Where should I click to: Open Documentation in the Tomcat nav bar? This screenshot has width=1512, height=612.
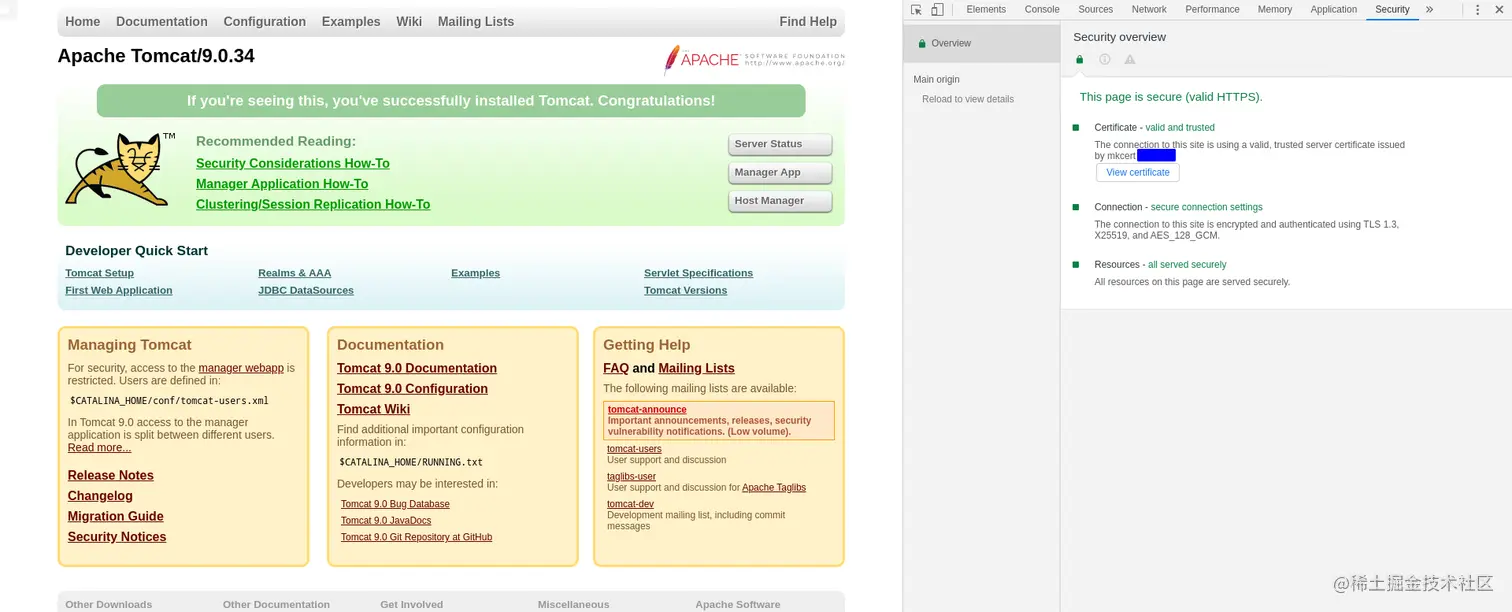(162, 22)
